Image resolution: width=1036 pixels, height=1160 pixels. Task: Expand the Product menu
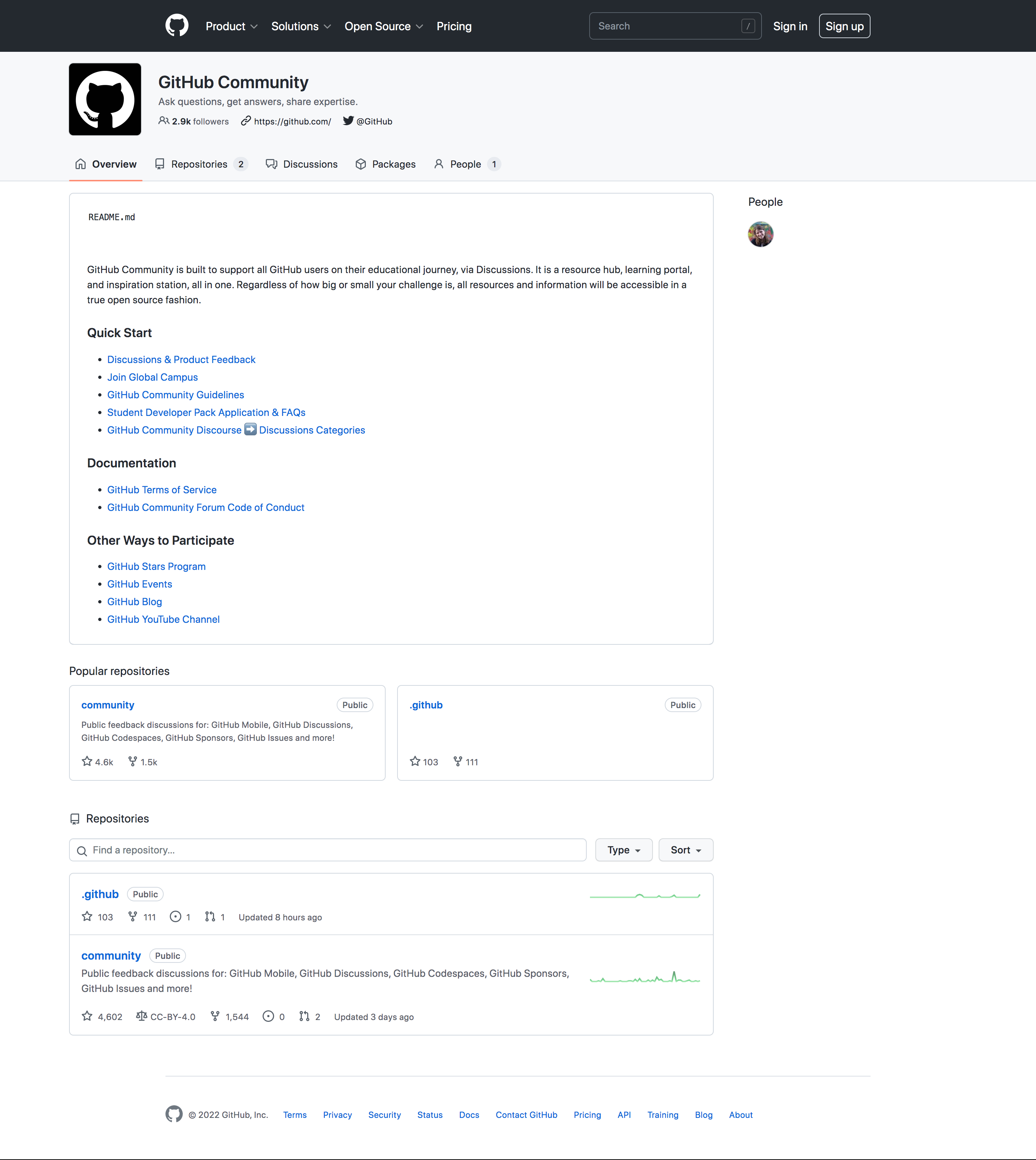tap(232, 26)
